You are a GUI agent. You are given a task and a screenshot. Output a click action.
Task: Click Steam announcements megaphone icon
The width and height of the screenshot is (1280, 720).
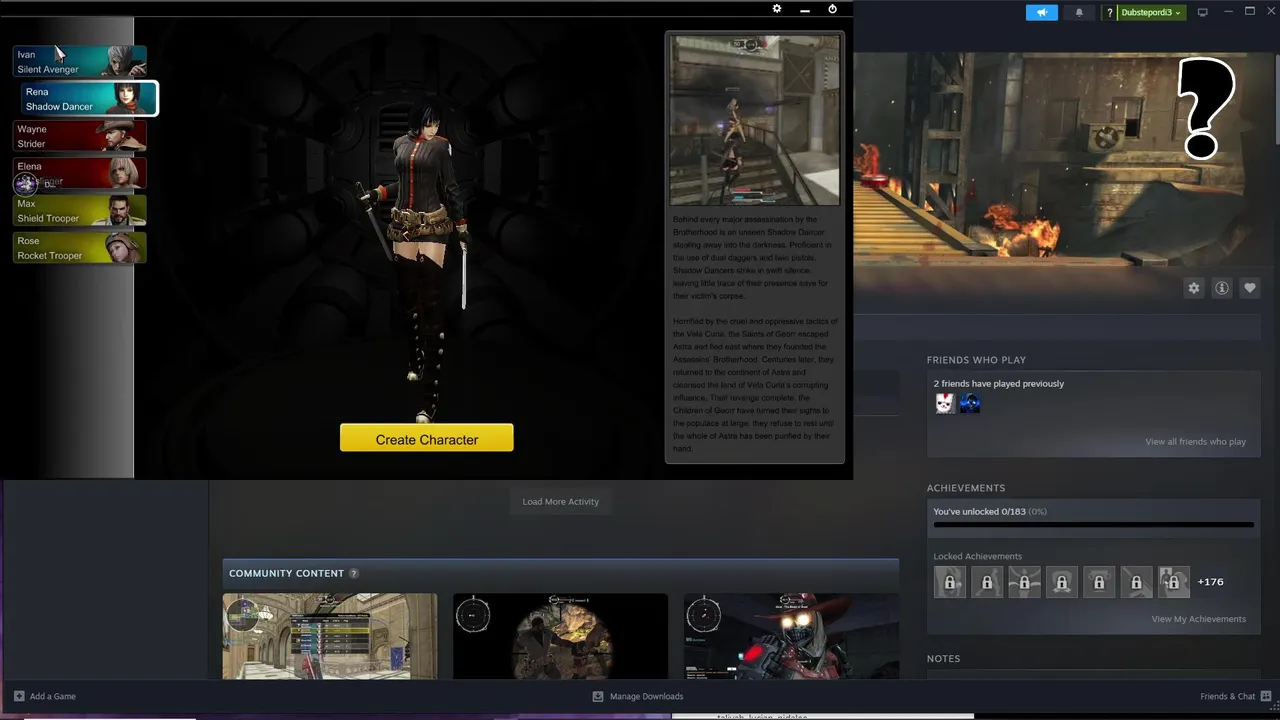coord(1041,13)
